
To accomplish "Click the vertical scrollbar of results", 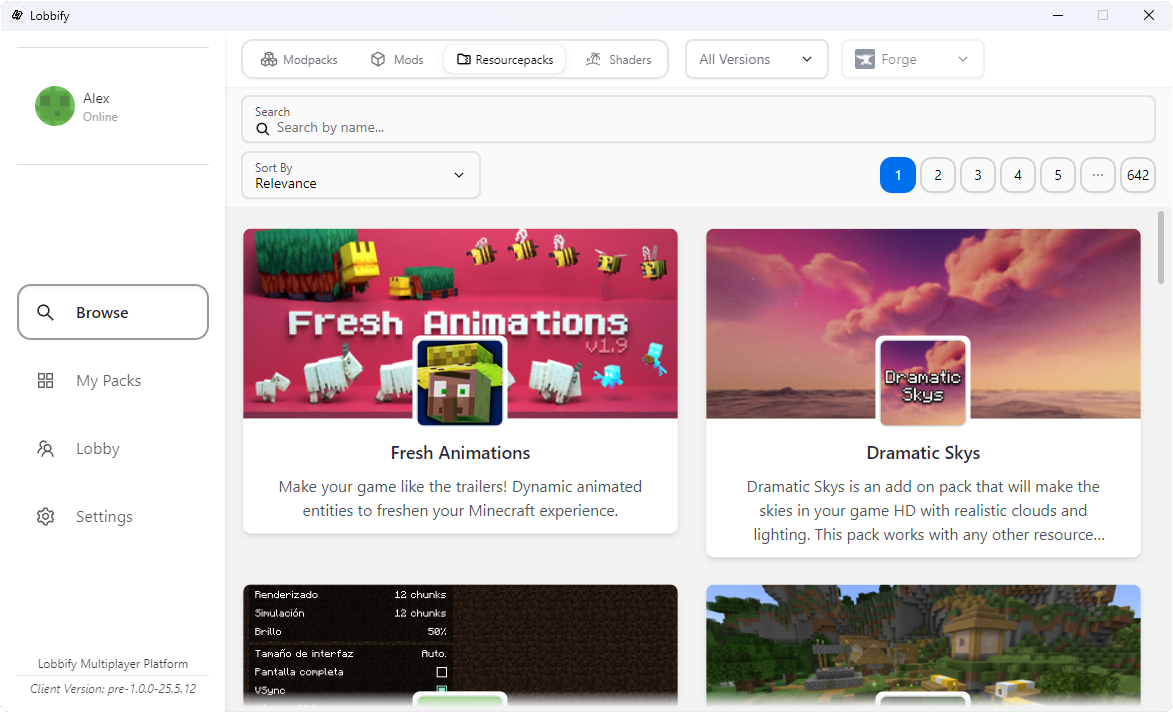I will [x=1161, y=248].
